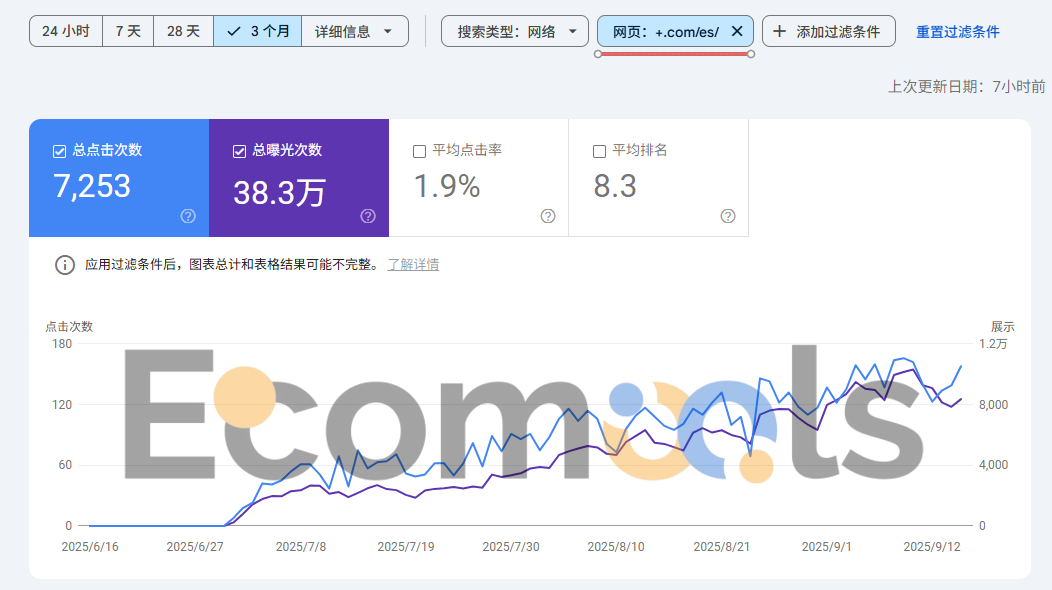Enable the 平均排名 checkbox

pos(599,151)
